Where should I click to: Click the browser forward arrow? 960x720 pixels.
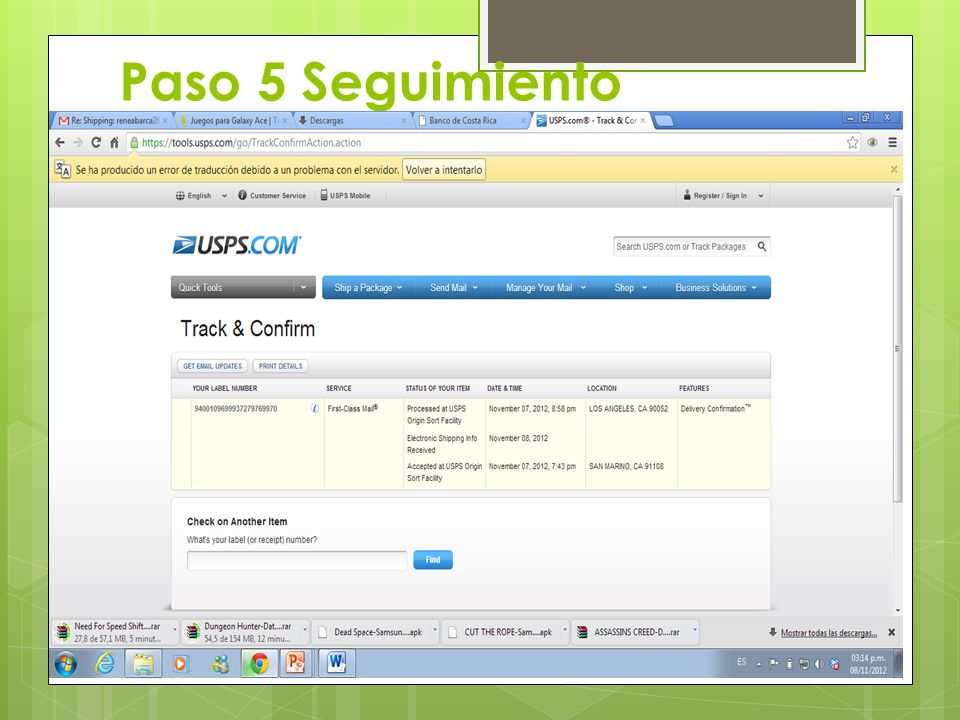coord(78,143)
